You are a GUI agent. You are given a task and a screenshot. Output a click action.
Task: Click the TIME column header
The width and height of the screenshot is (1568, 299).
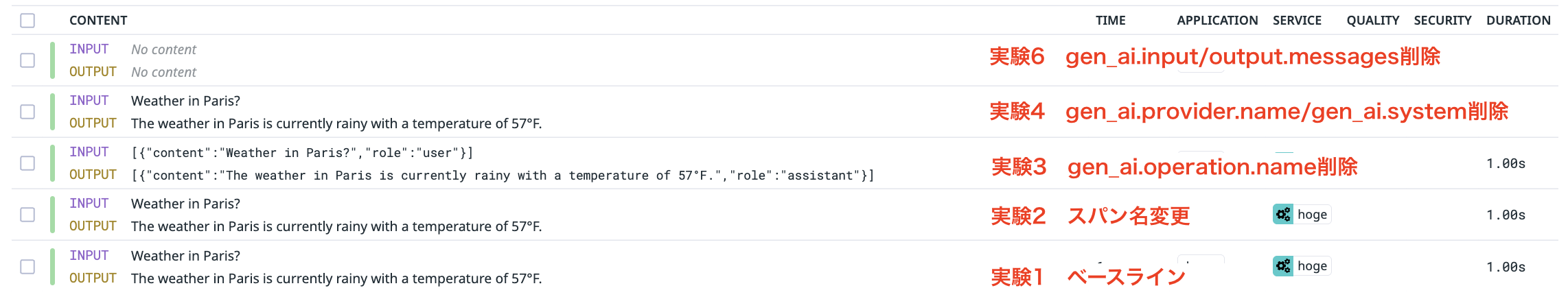click(x=1110, y=21)
